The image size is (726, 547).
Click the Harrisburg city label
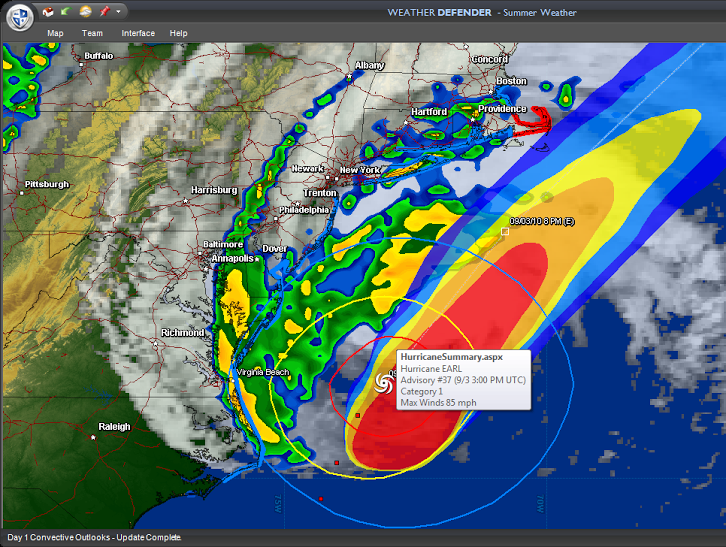pyautogui.click(x=214, y=190)
